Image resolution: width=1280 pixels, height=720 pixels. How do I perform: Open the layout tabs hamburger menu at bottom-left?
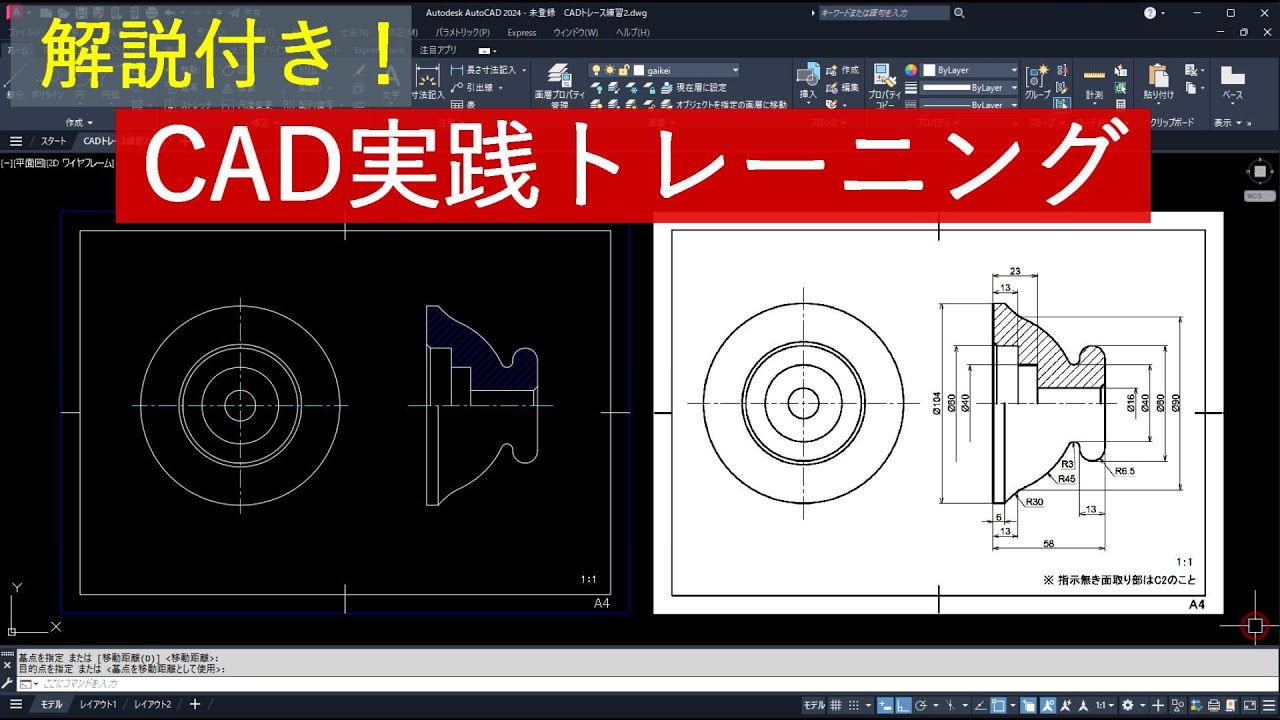pyautogui.click(x=16, y=704)
